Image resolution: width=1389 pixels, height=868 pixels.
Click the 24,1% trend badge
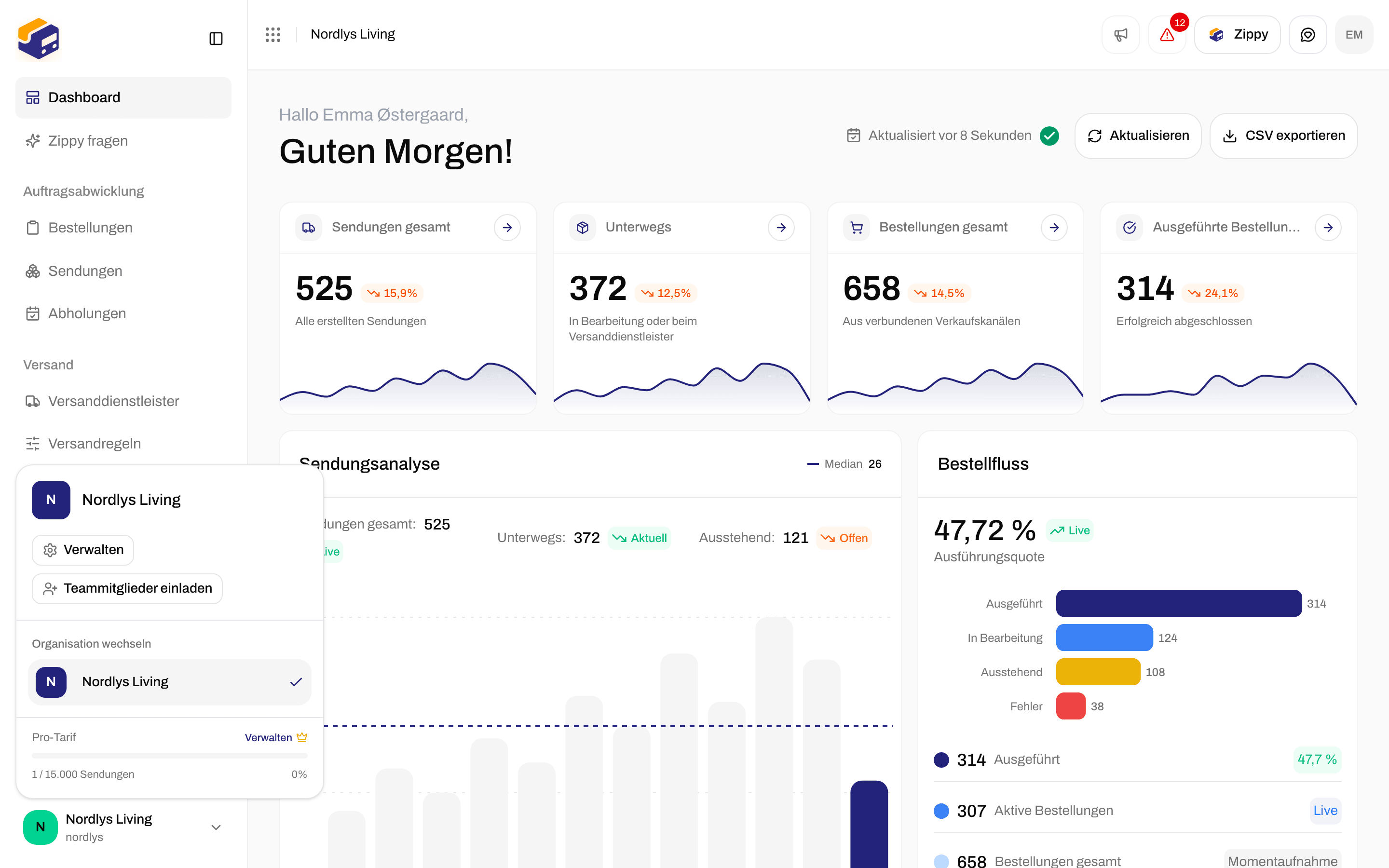point(1213,293)
